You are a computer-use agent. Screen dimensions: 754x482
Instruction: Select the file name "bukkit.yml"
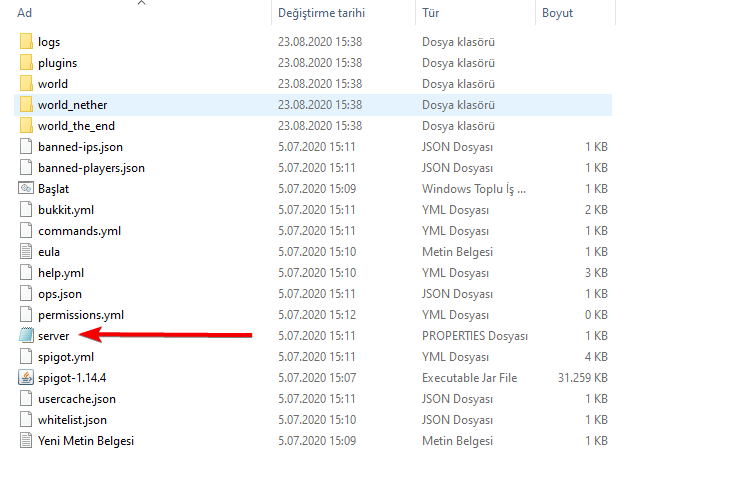coord(66,210)
